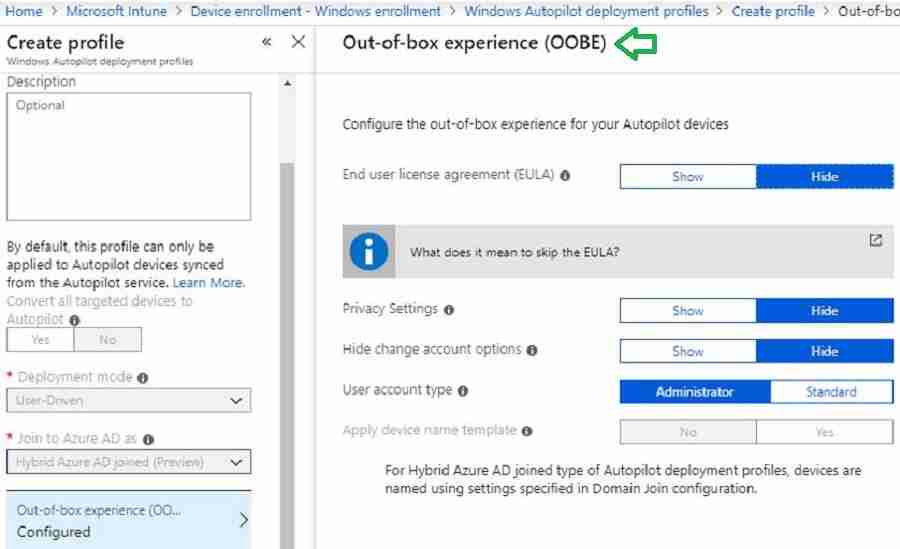Screen dimensions: 900x549
Task: Set Hide change account options to Show
Action: (688, 351)
